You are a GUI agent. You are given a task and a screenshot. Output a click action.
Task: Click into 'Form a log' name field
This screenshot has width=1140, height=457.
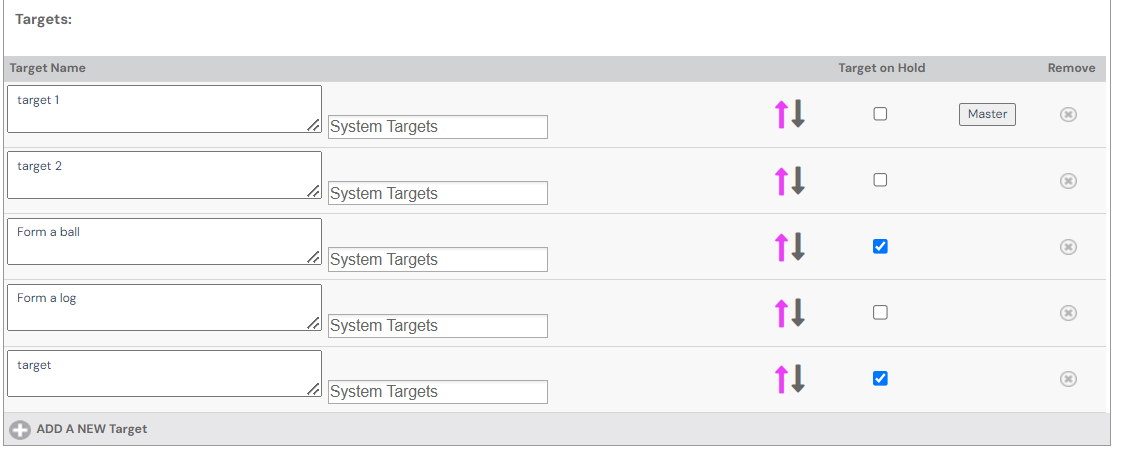(x=164, y=307)
